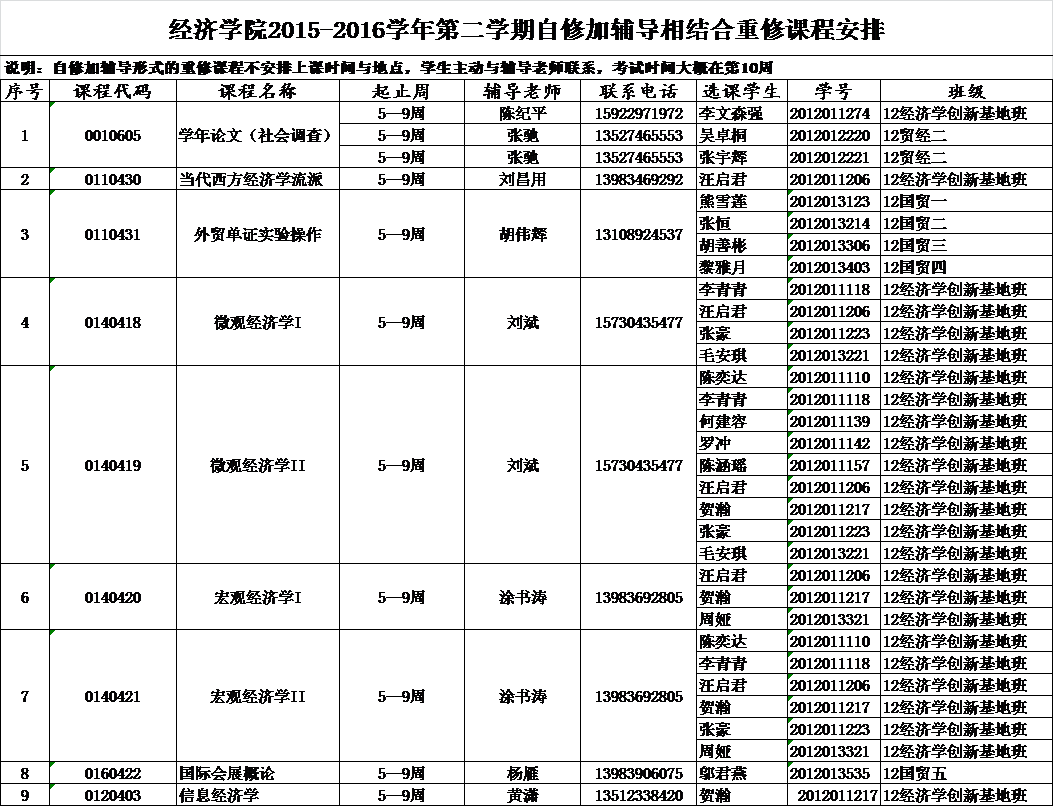The width and height of the screenshot is (1054, 807).
Task: Click the green error triangle in row 1's course code cell
Action: pyautogui.click(x=51, y=105)
